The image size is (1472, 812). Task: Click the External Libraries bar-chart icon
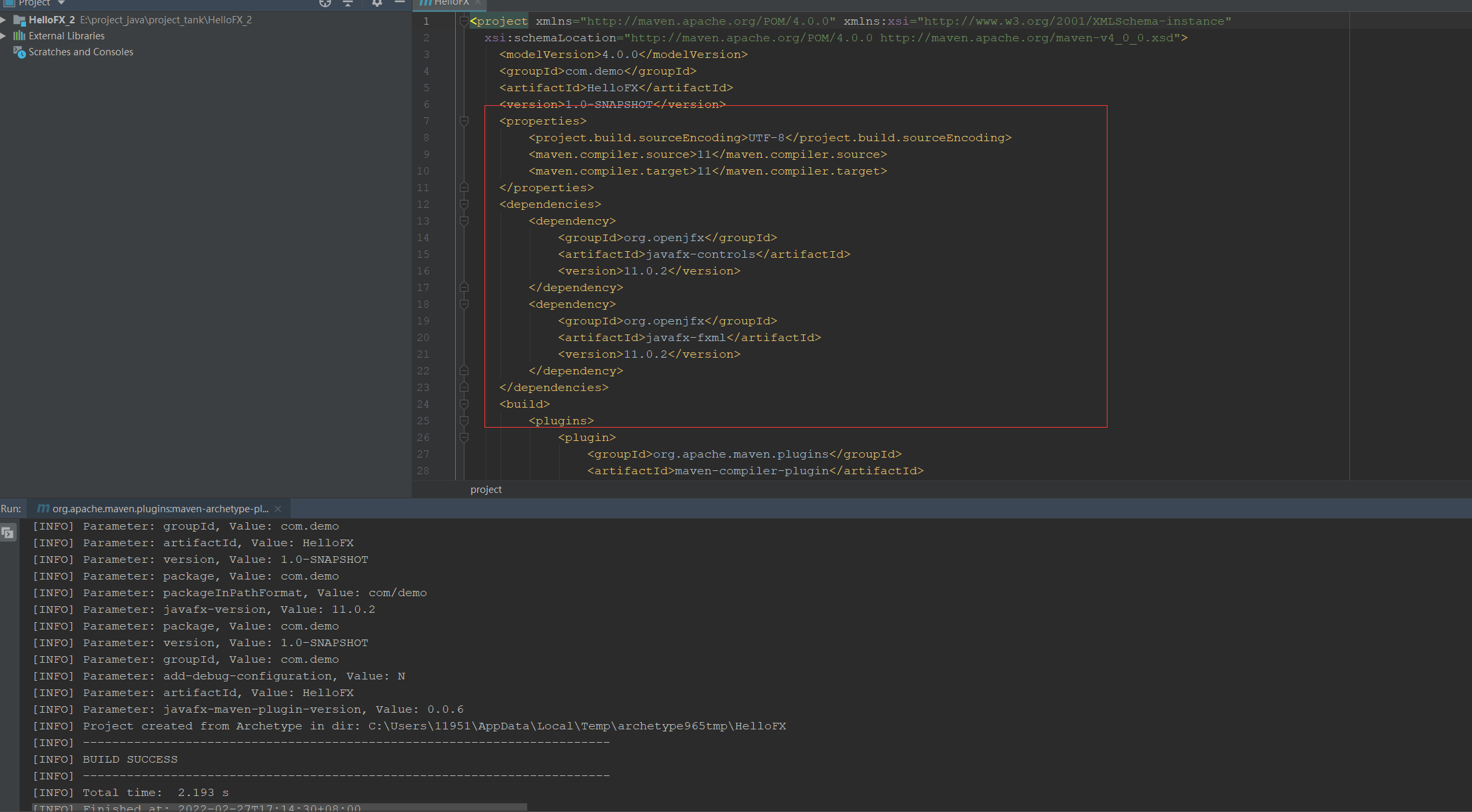click(x=19, y=36)
